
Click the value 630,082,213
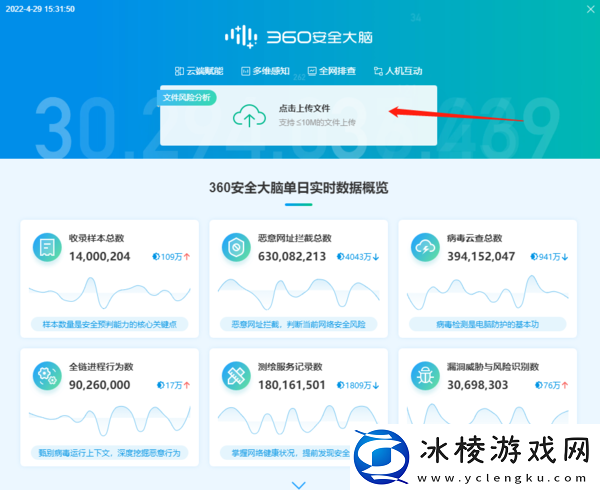pyautogui.click(x=292, y=256)
